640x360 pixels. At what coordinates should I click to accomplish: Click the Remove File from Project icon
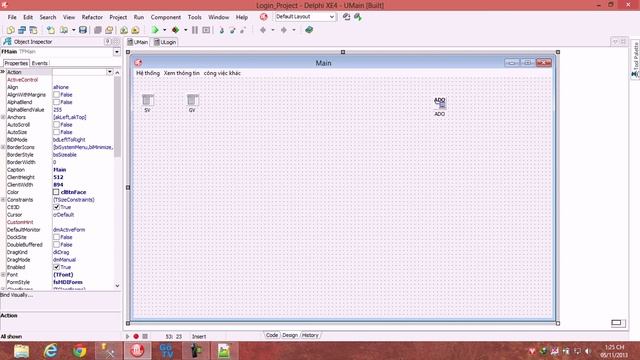[135, 30]
